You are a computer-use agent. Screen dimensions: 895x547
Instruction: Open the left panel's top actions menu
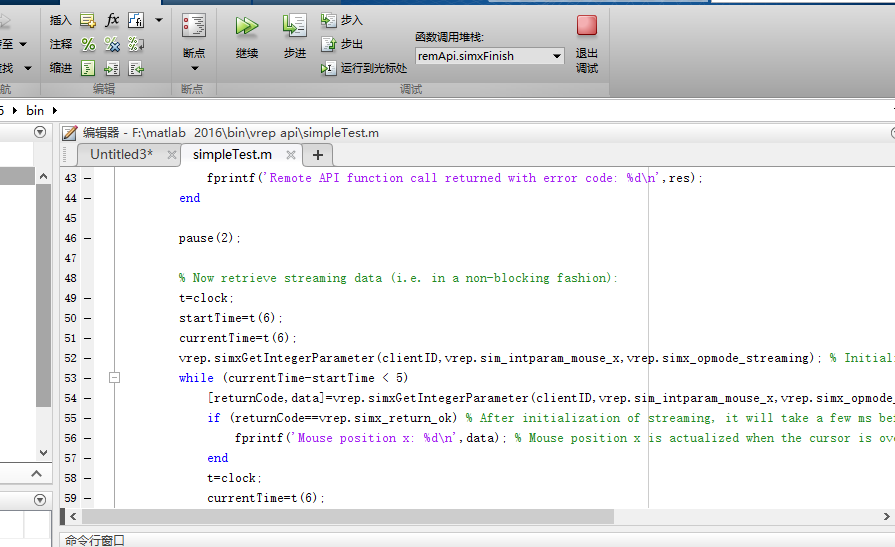[40, 132]
